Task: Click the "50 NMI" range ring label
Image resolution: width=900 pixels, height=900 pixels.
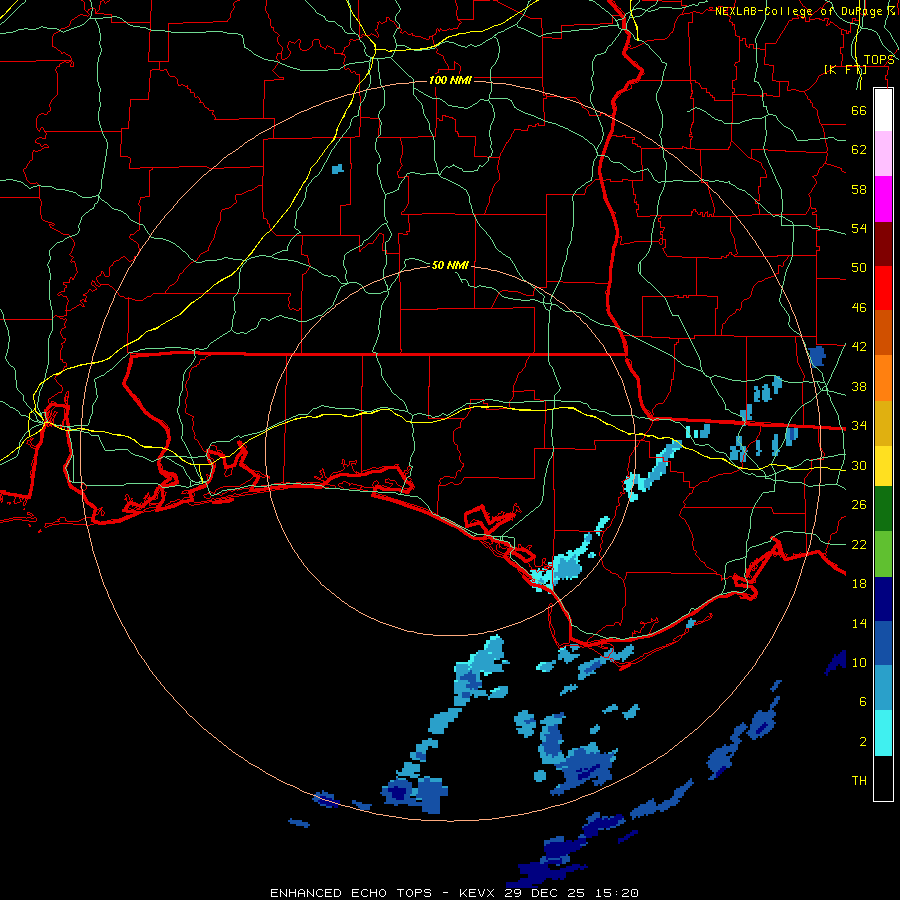Action: [450, 265]
